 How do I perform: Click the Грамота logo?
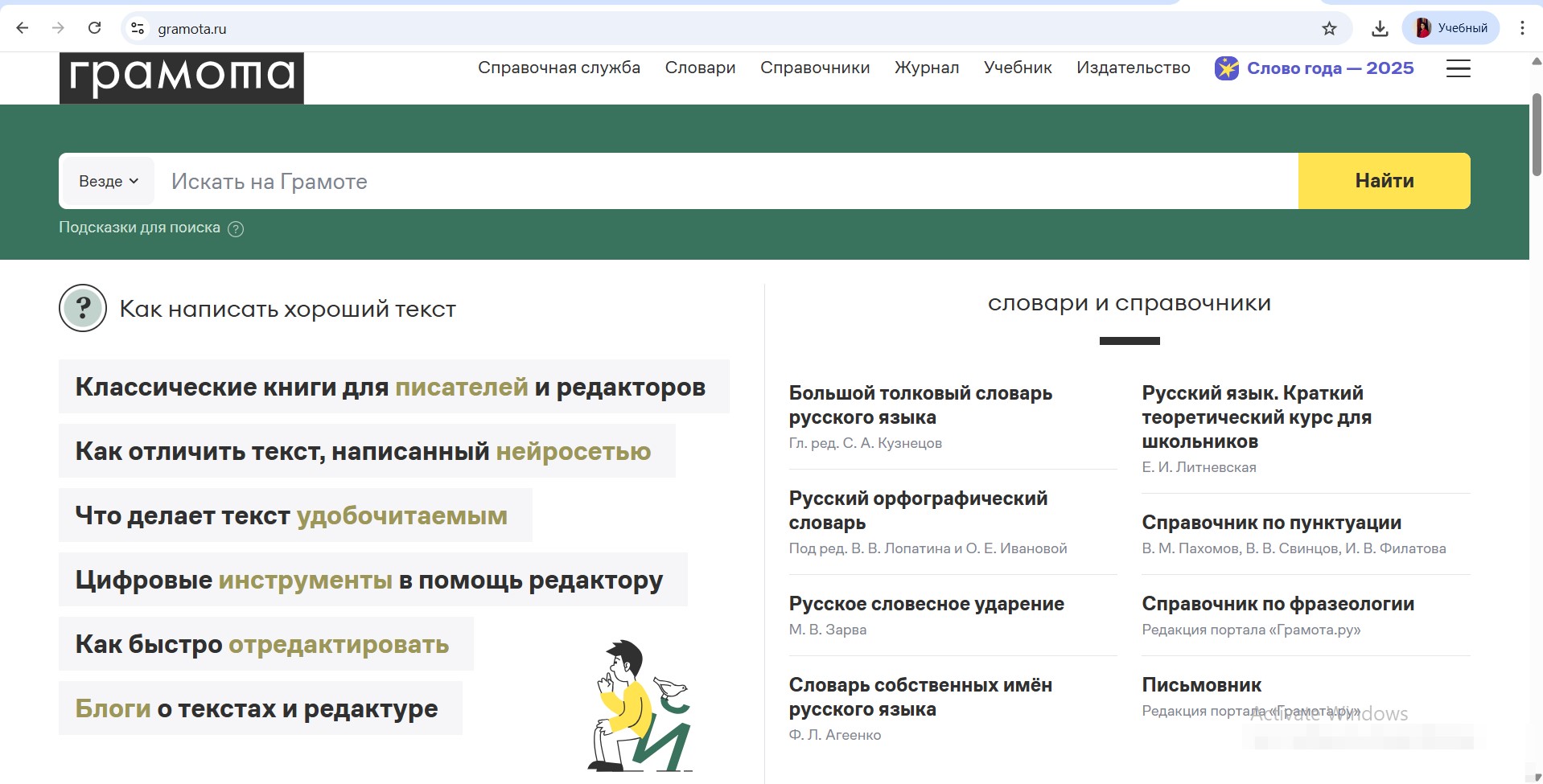pyautogui.click(x=182, y=77)
